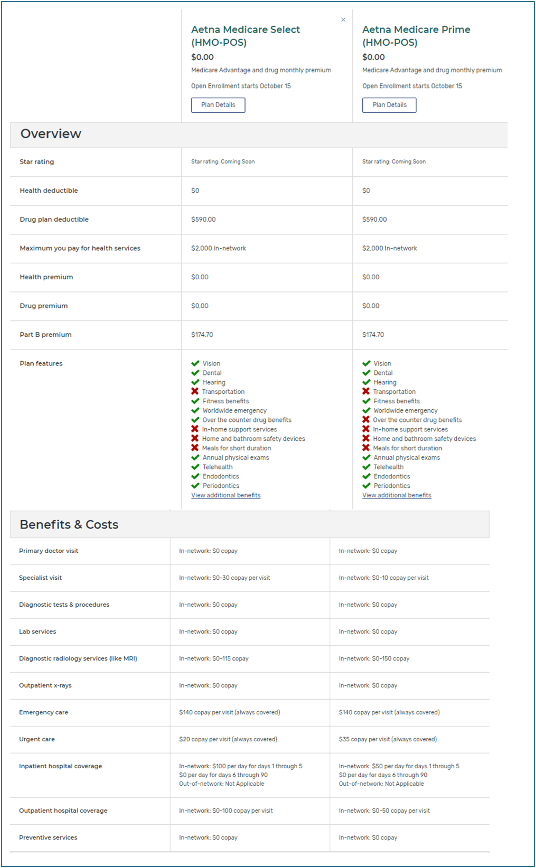The height and width of the screenshot is (868, 536).
Task: Click the Diagnostic radiology services (like MRI) label
Action: 78,658
